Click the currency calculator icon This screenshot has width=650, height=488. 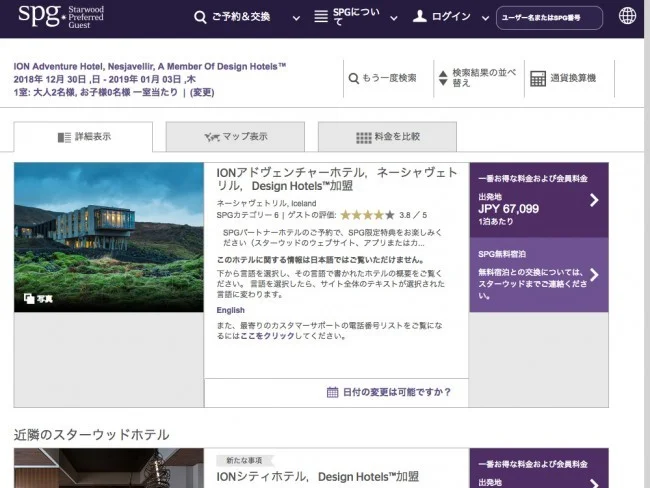[537, 78]
